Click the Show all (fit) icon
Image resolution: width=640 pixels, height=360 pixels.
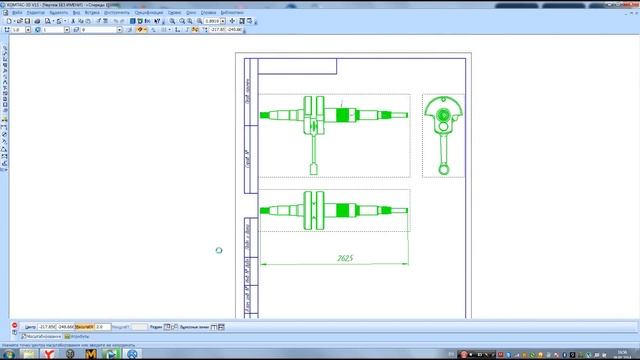[242, 21]
